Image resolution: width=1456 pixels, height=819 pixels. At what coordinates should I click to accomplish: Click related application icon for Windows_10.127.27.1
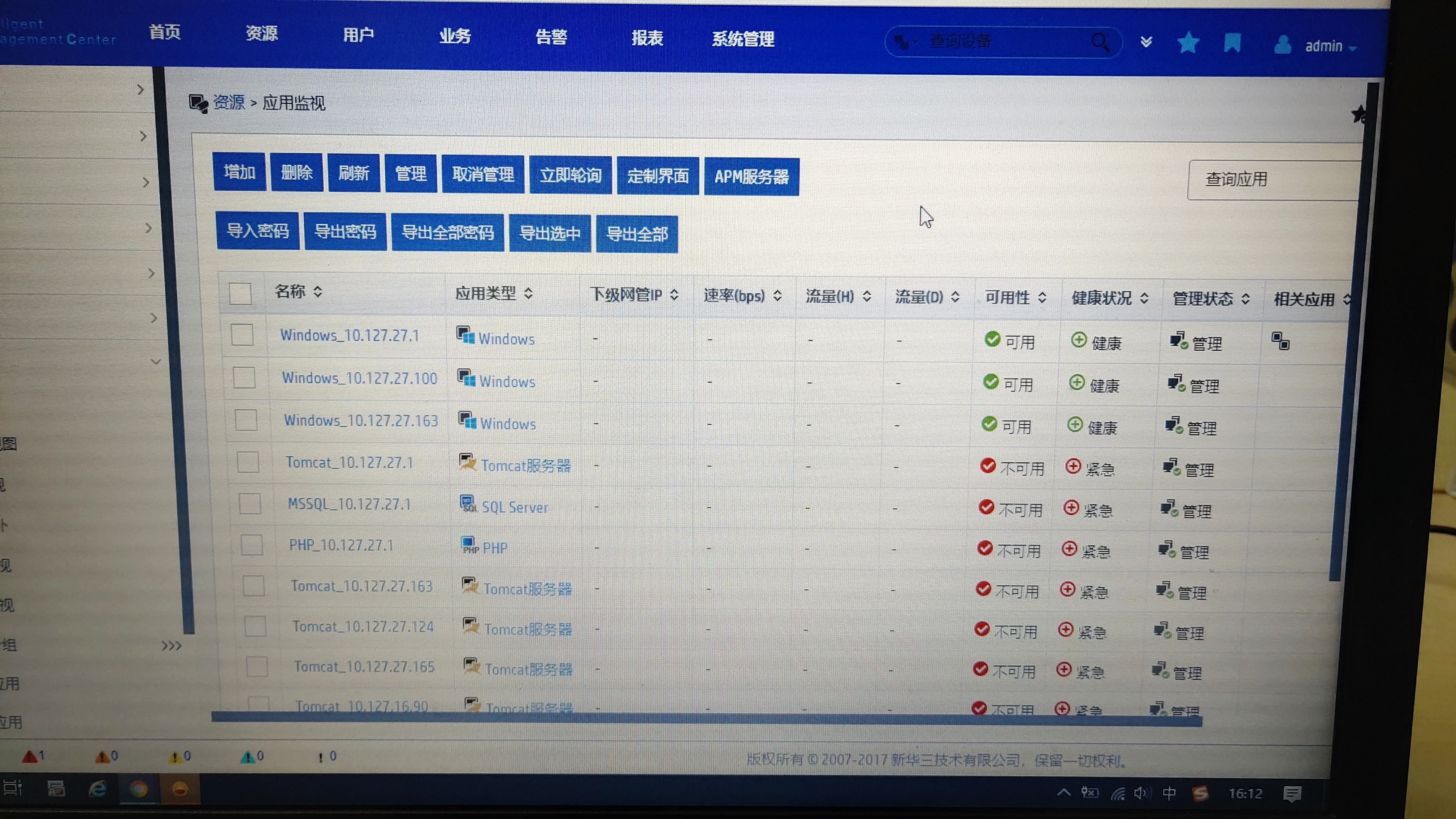[1280, 341]
